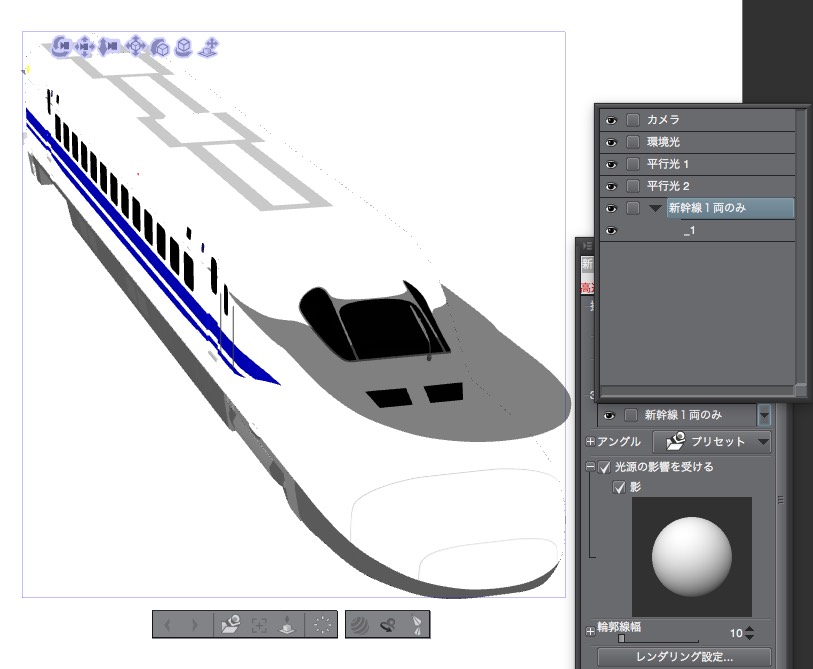Toggle lock checkbox of 新幹線１両のみ in list
This screenshot has width=813, height=669.
[633, 208]
